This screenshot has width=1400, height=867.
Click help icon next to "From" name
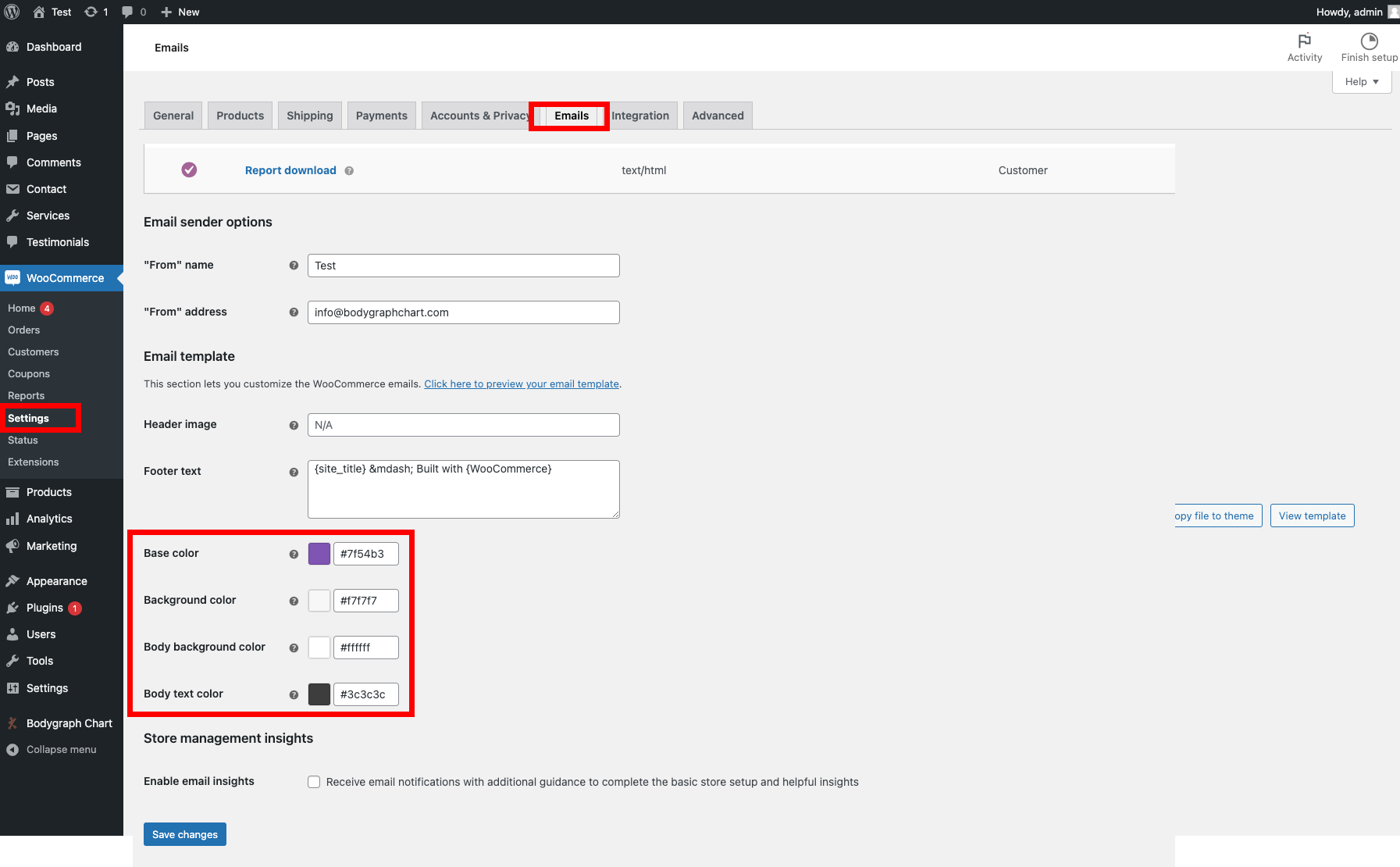(294, 266)
